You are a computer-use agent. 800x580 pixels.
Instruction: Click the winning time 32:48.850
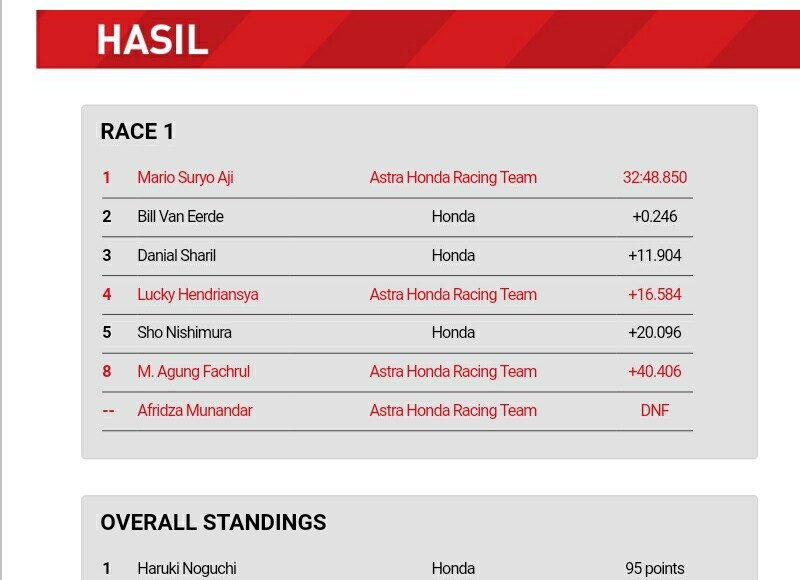pyautogui.click(x=654, y=178)
